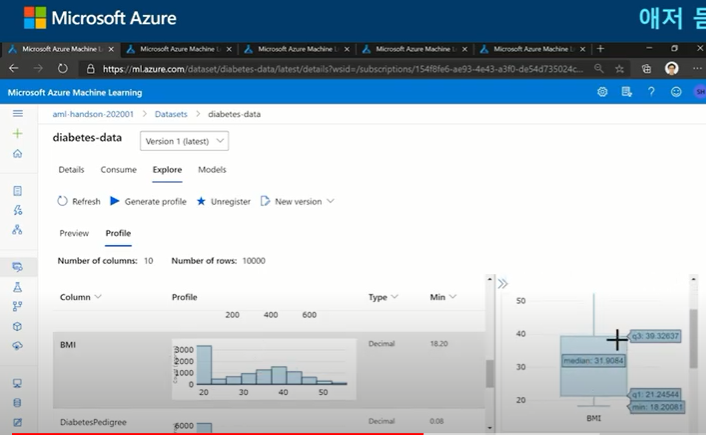Send feedback via smiley icon
The height and width of the screenshot is (435, 706).
coord(676,92)
